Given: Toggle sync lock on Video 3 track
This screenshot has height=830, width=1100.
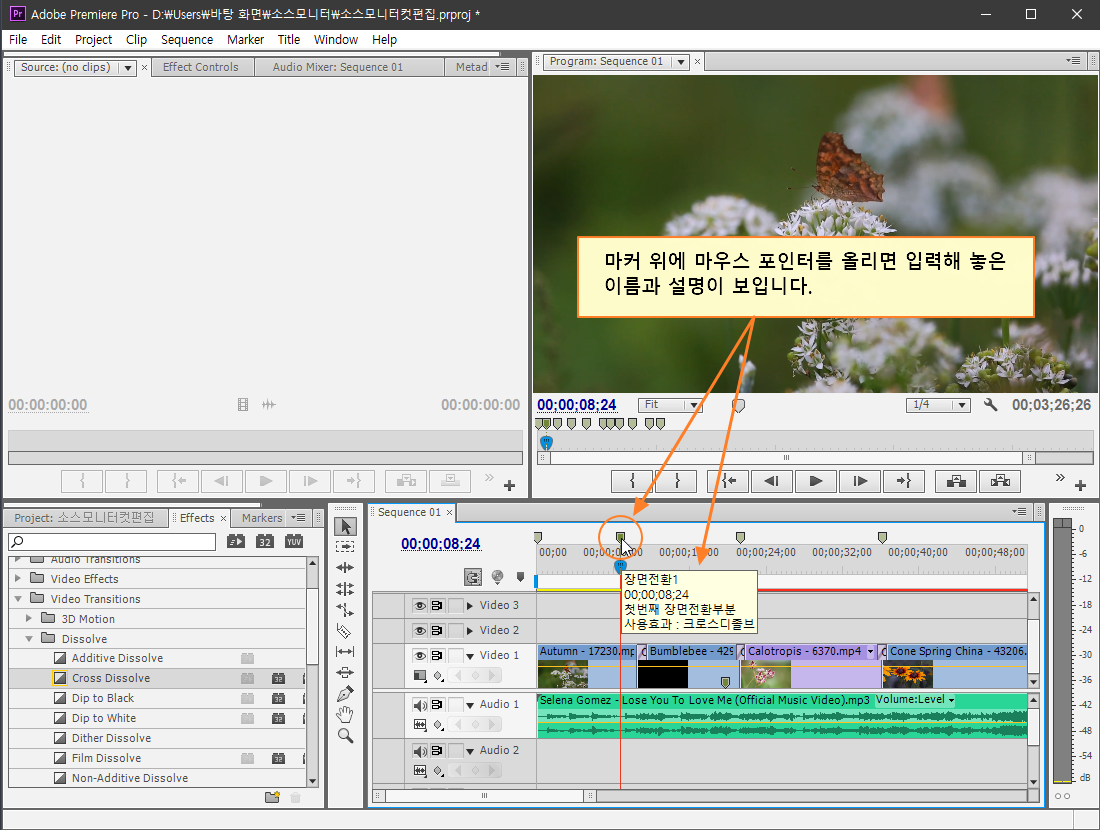Looking at the screenshot, I should (x=437, y=605).
